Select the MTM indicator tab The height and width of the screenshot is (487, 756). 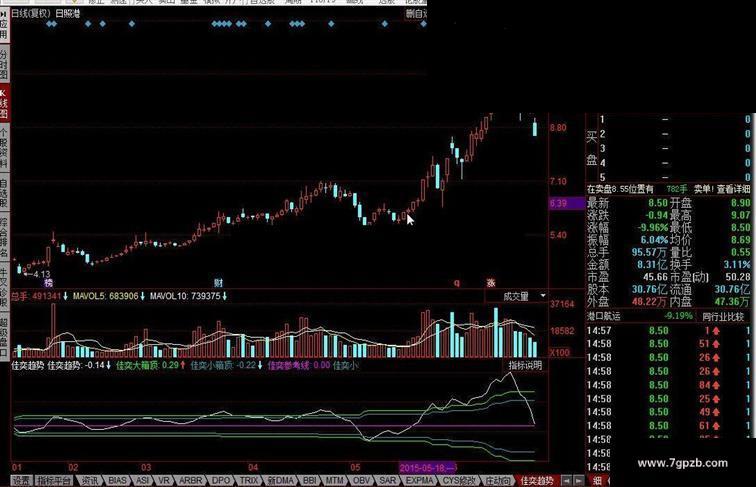click(334, 481)
